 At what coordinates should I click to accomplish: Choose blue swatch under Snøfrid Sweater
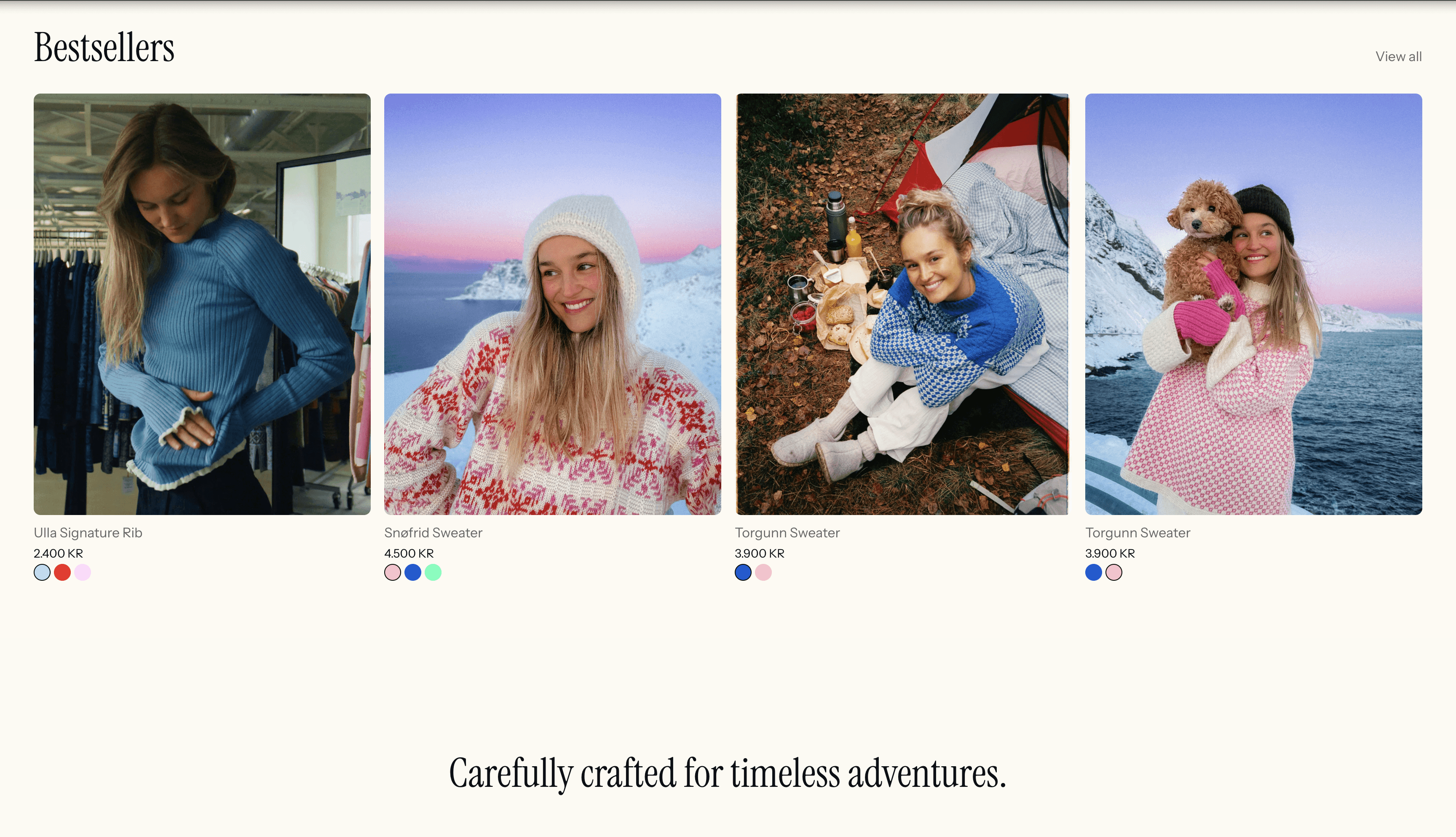coord(412,573)
